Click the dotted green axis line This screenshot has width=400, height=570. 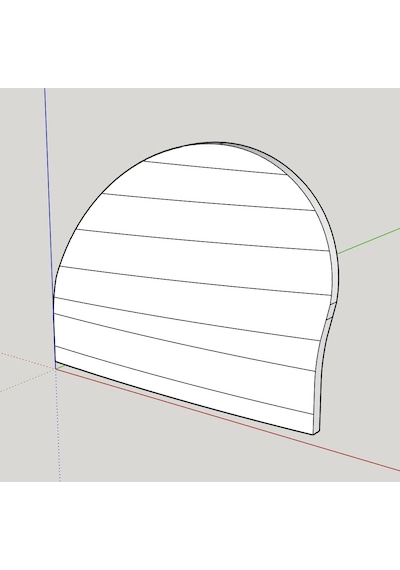point(27,380)
